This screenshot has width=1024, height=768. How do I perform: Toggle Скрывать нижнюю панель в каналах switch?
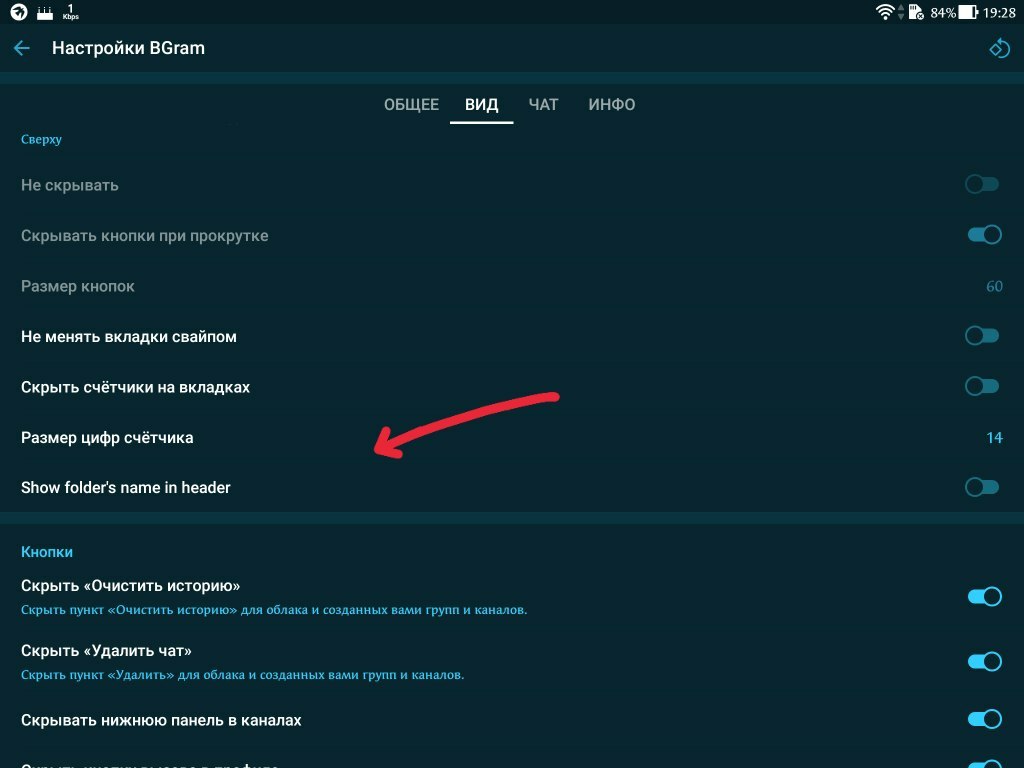[x=984, y=719]
